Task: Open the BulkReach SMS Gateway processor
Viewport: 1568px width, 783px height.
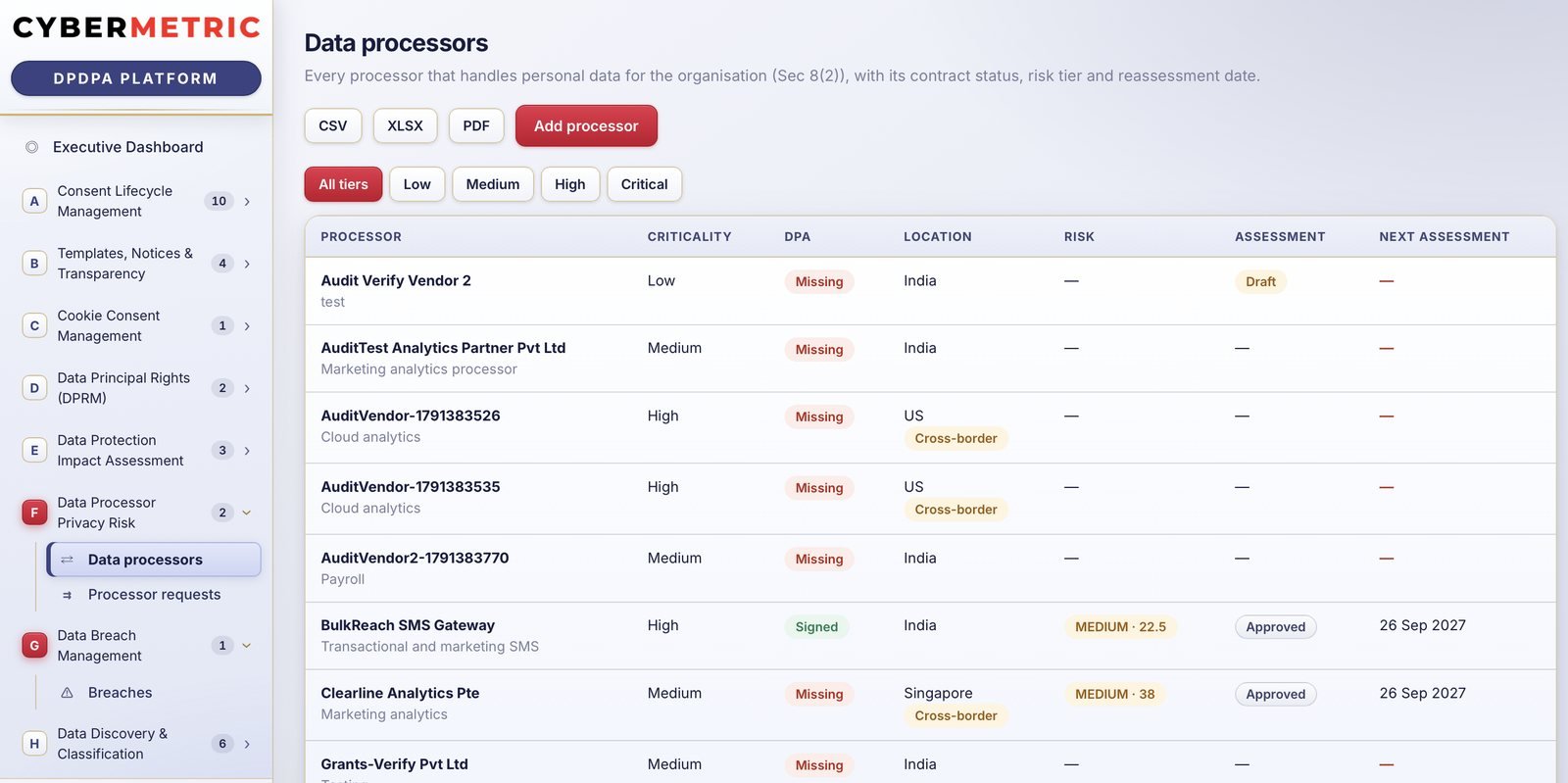Action: pos(408,625)
